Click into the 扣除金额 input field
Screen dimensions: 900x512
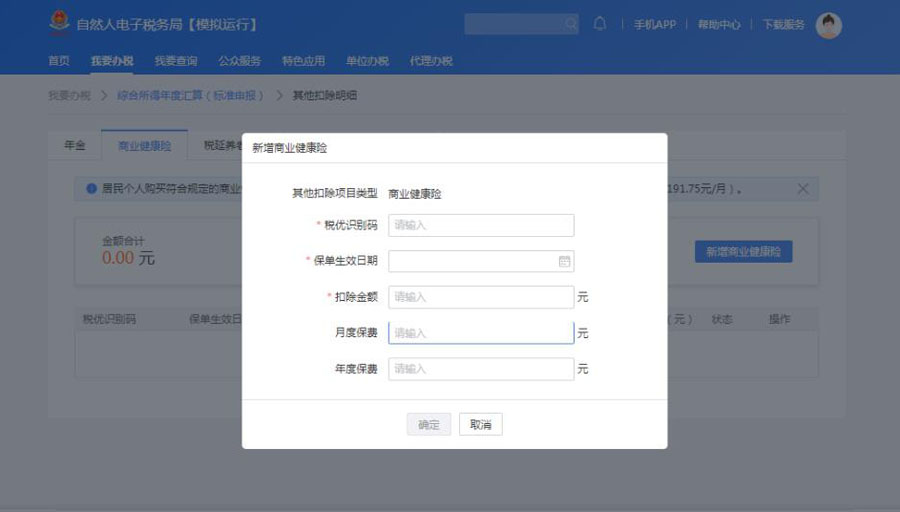tap(481, 297)
